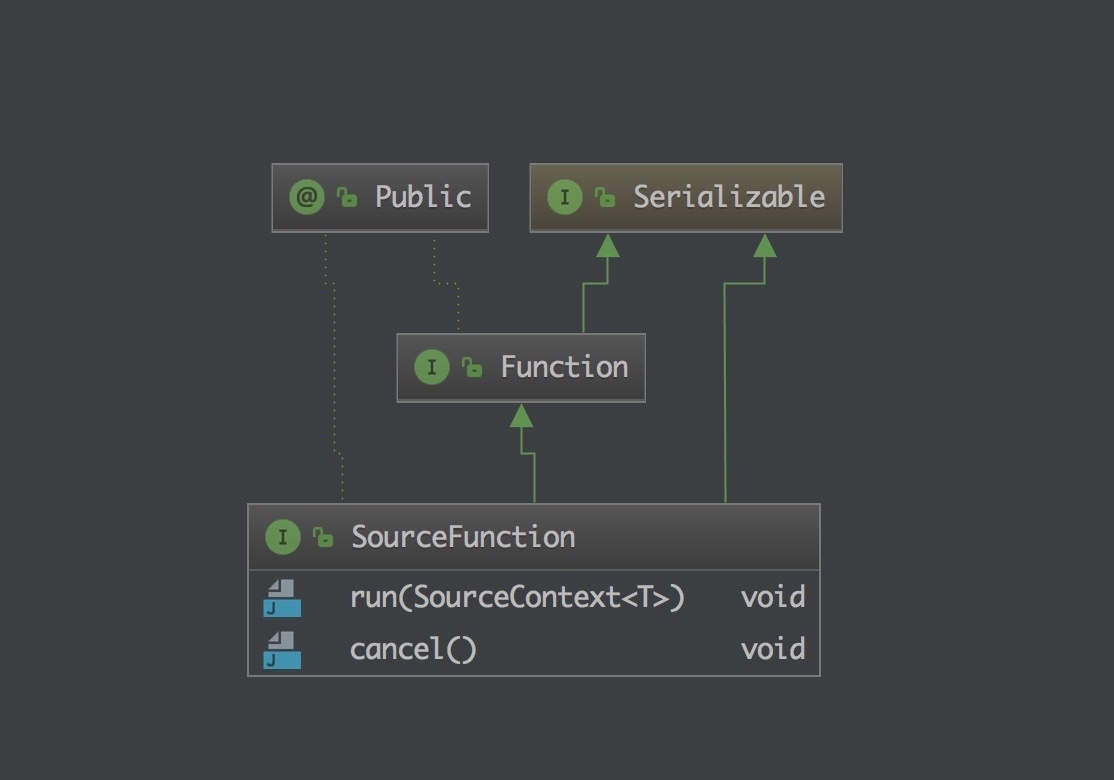
Task: Click the method icon beside run(SourceContext<T>)
Action: (282, 598)
